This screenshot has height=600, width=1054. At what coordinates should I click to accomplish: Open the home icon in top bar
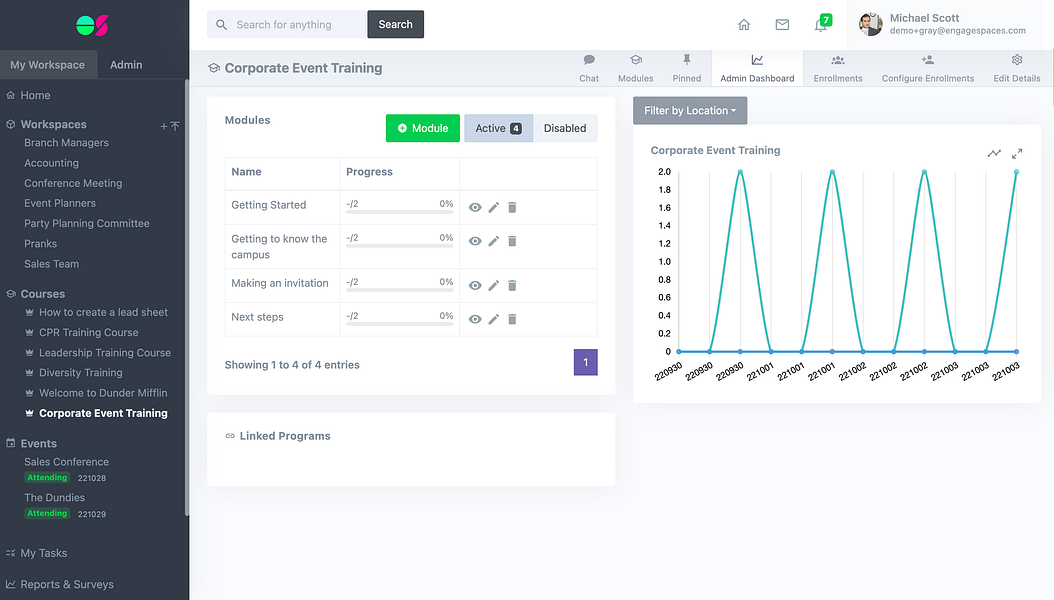[x=743, y=25]
